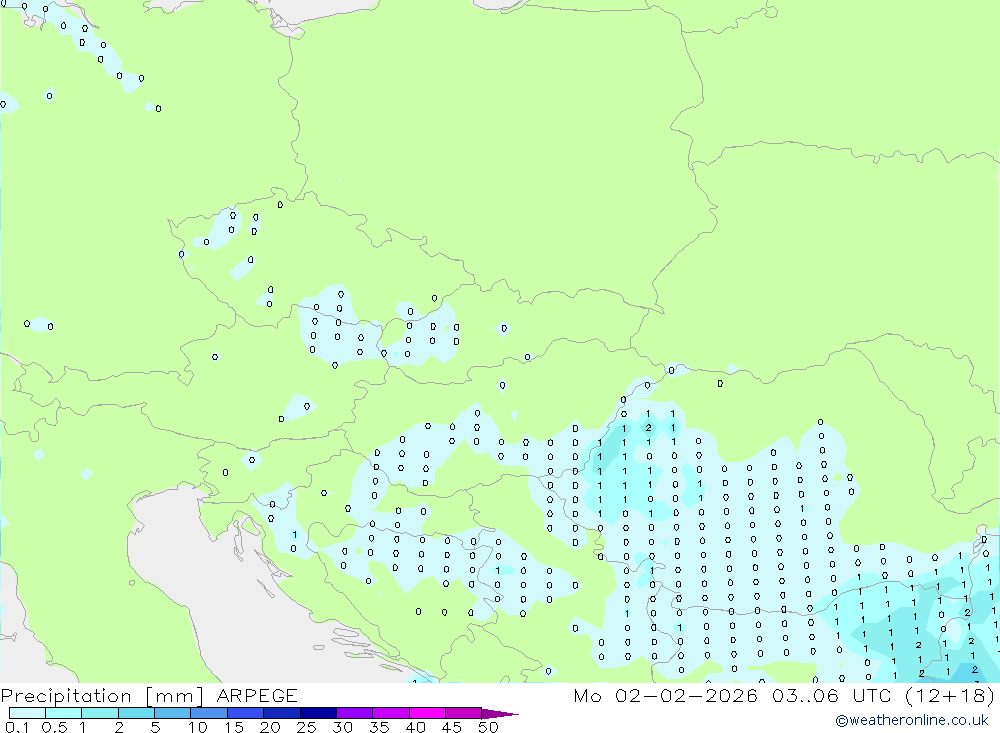Click the '50' legend scale label
The height and width of the screenshot is (733, 1000).
pyautogui.click(x=488, y=727)
